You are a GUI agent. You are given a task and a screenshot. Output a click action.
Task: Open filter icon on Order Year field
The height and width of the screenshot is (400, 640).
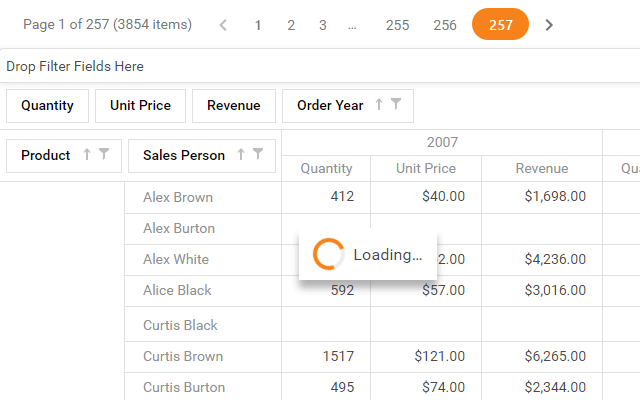(396, 105)
